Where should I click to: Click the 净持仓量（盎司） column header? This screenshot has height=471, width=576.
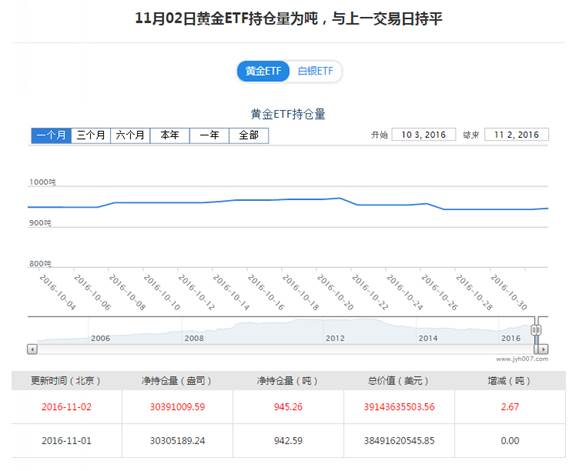tap(177, 381)
